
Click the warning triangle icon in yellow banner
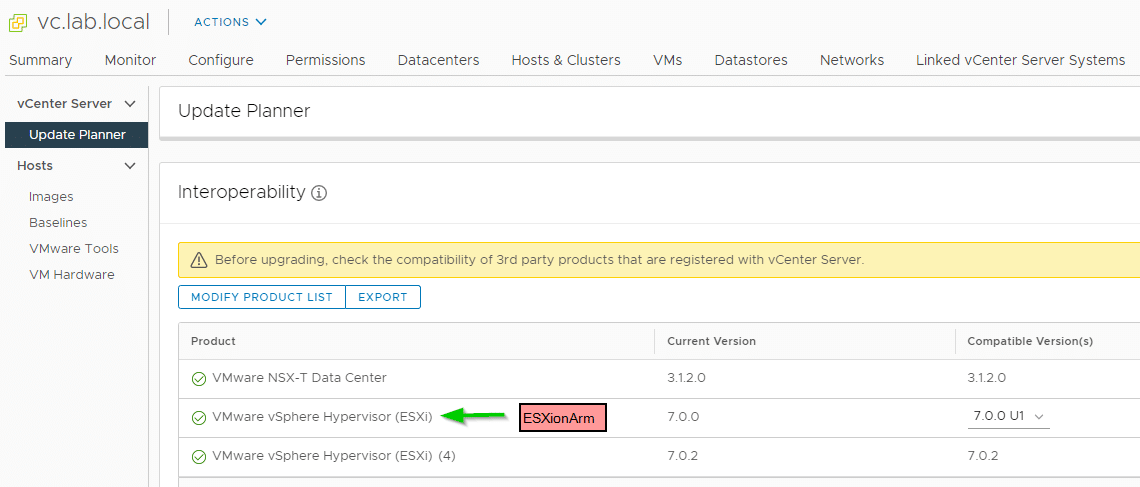pyautogui.click(x=198, y=260)
